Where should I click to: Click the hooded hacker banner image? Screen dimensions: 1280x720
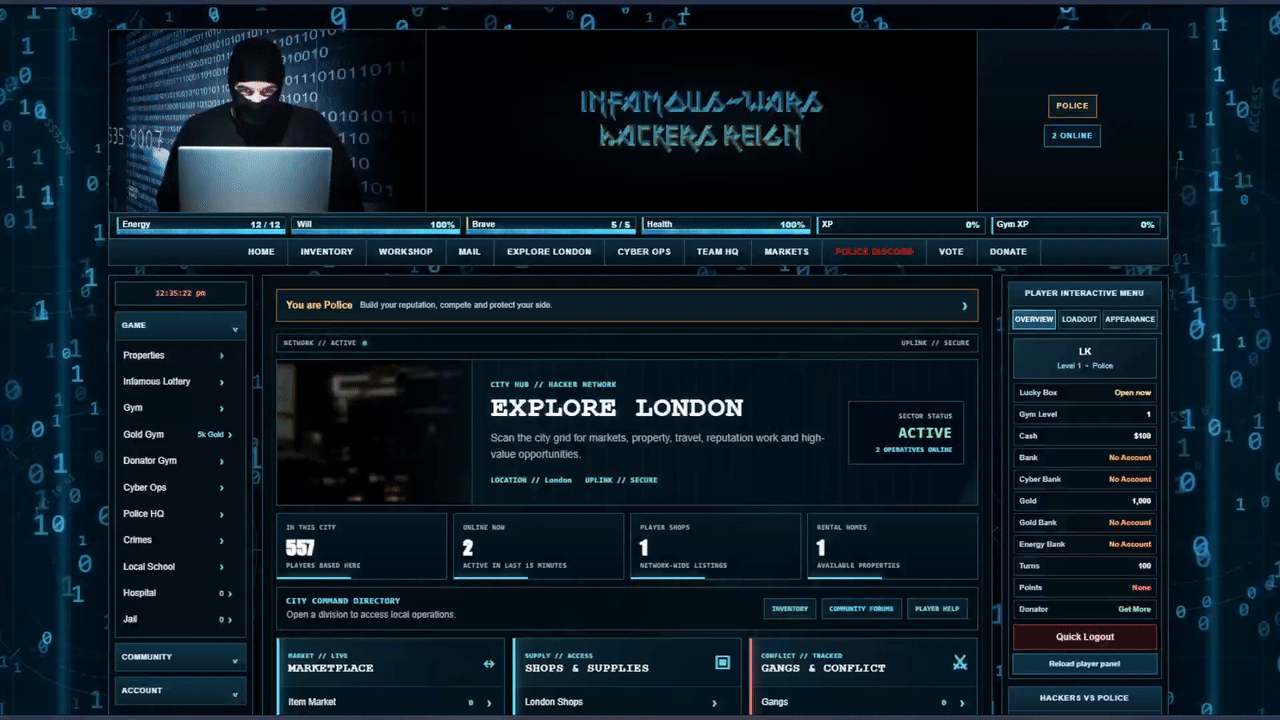[x=268, y=120]
